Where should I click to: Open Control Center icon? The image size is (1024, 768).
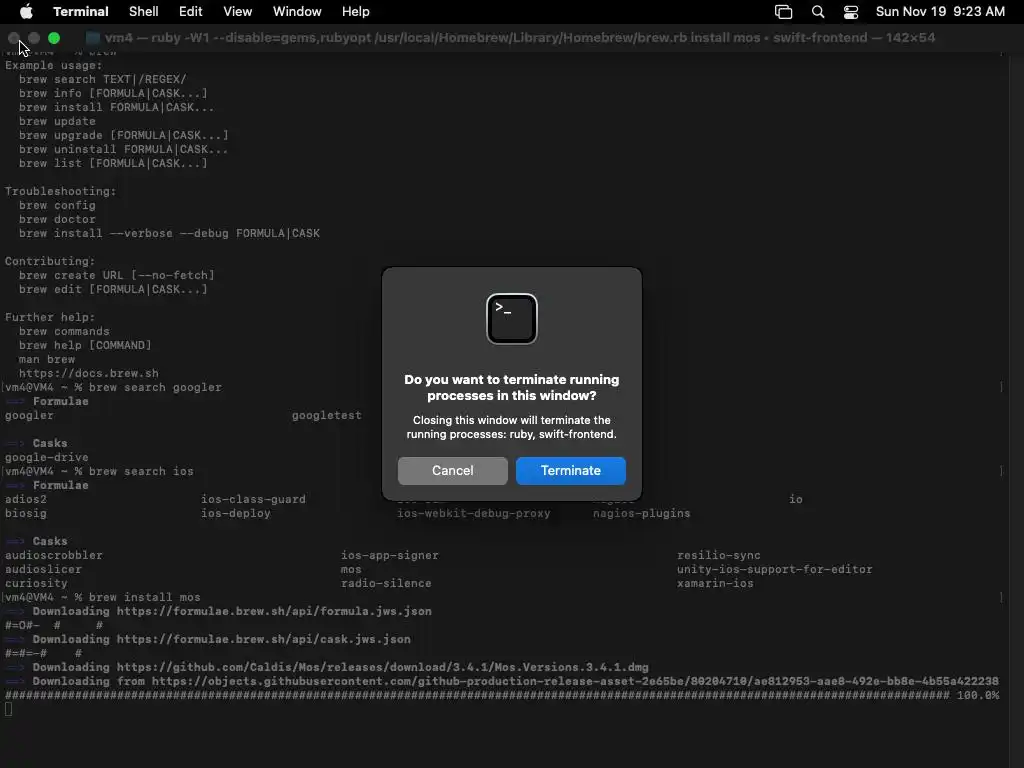coord(851,12)
